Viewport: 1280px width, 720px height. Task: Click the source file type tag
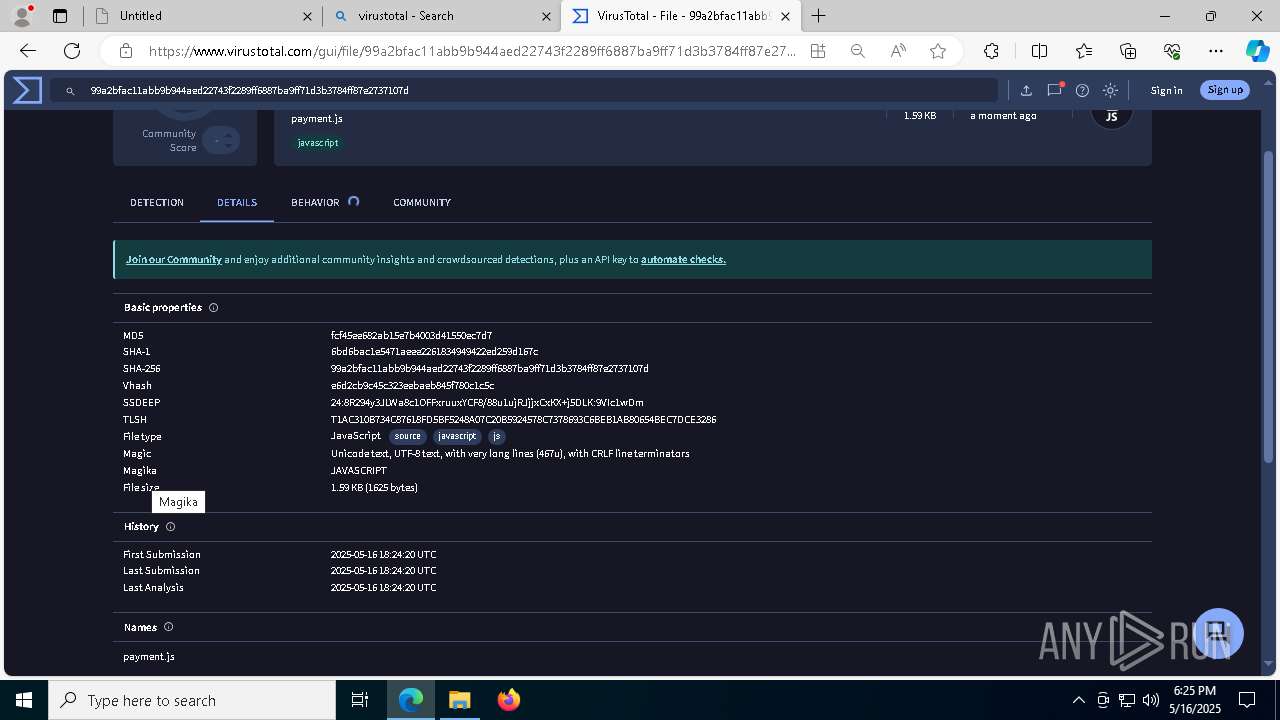pos(408,436)
